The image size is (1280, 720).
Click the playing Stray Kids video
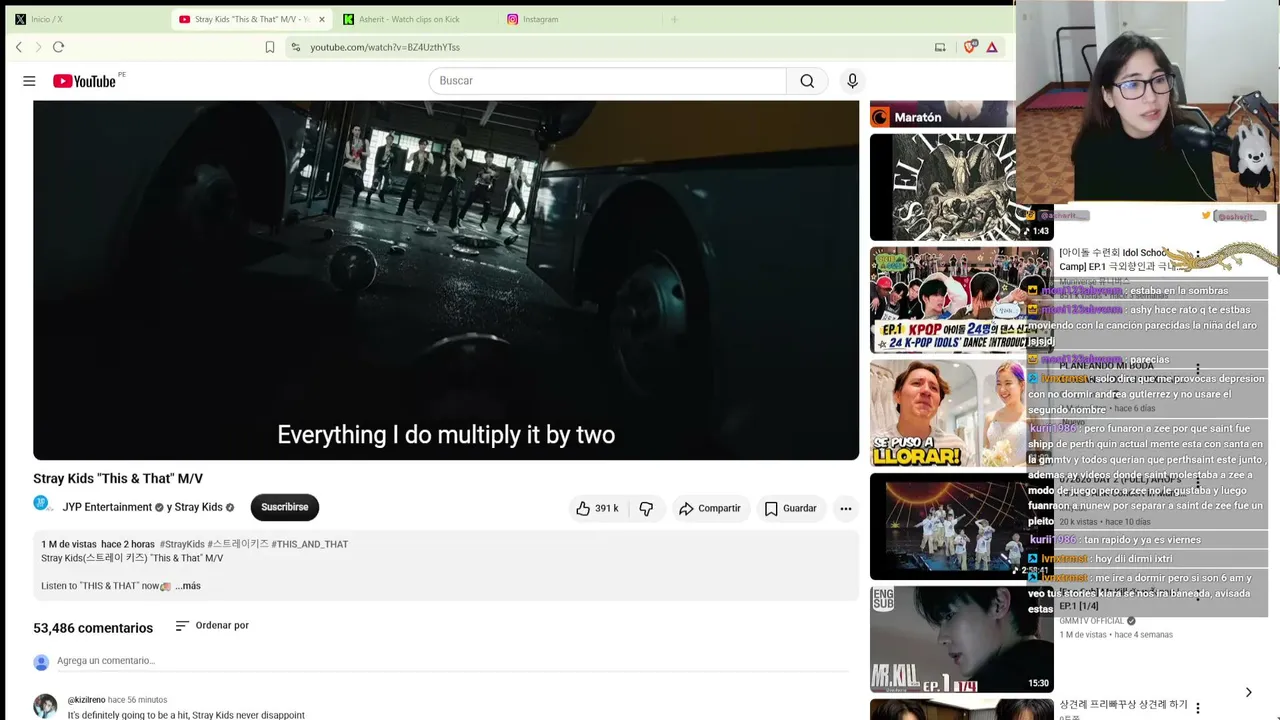point(446,280)
